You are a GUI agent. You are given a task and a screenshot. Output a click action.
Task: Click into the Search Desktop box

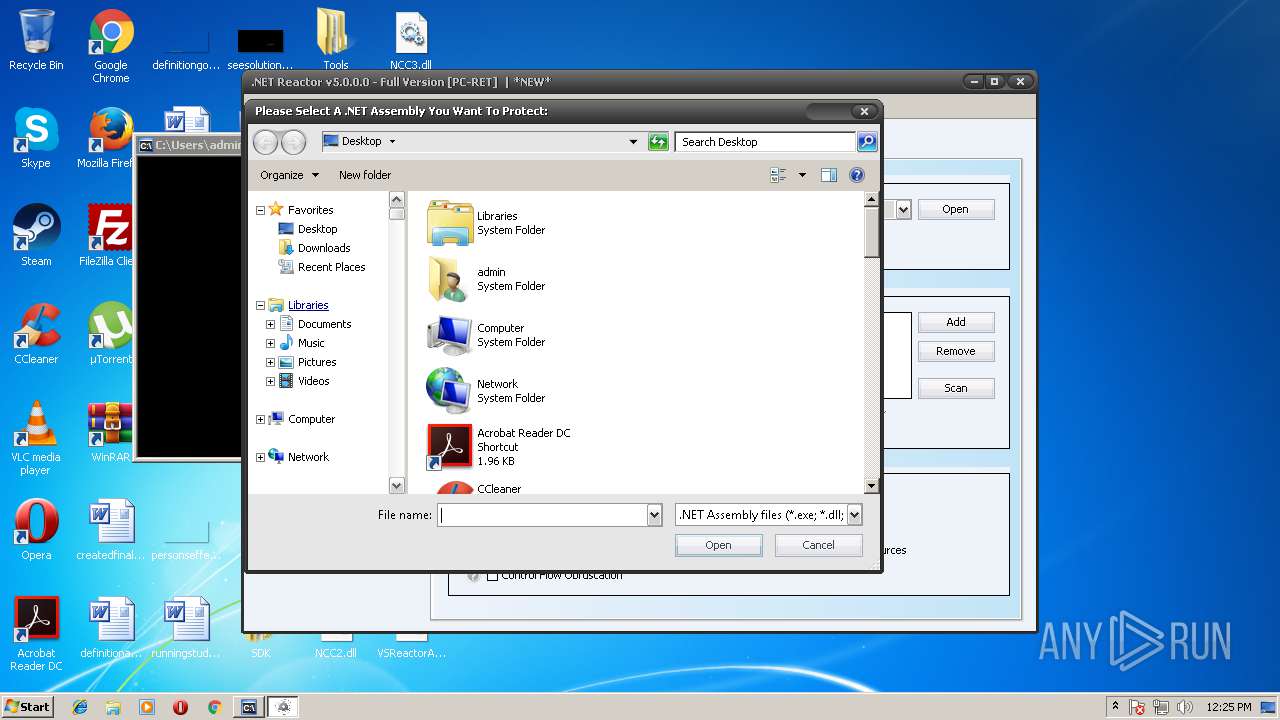765,142
